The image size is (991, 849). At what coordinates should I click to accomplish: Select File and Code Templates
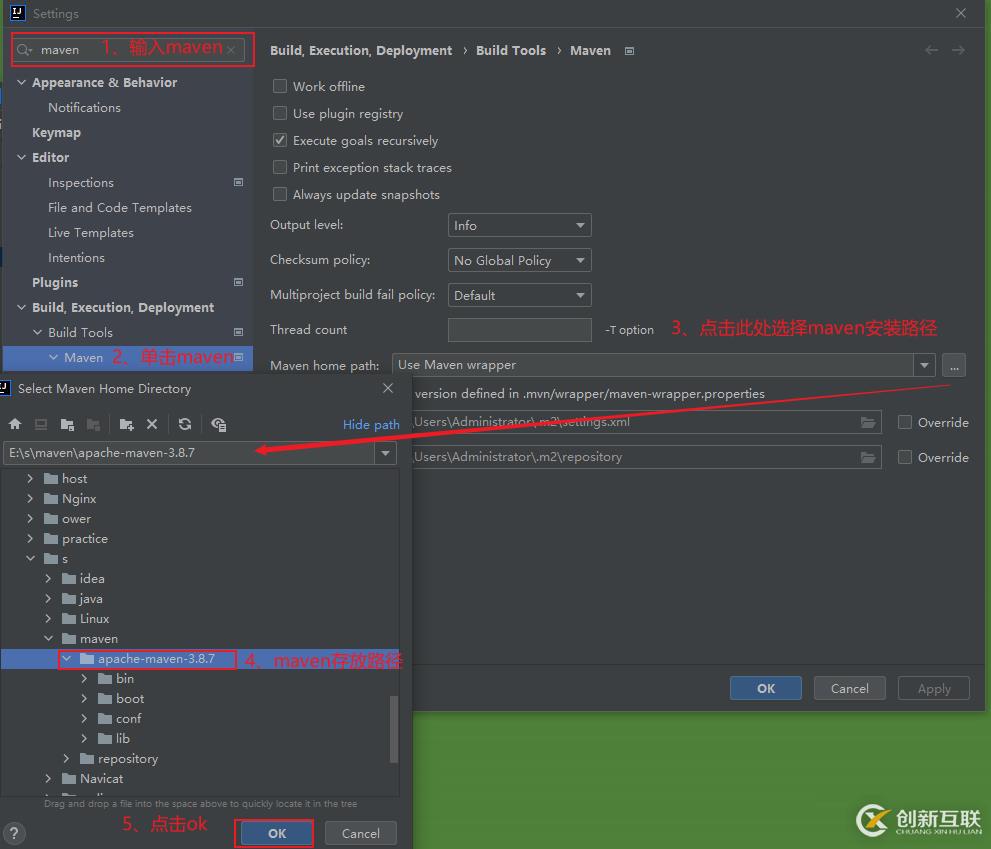pos(119,207)
